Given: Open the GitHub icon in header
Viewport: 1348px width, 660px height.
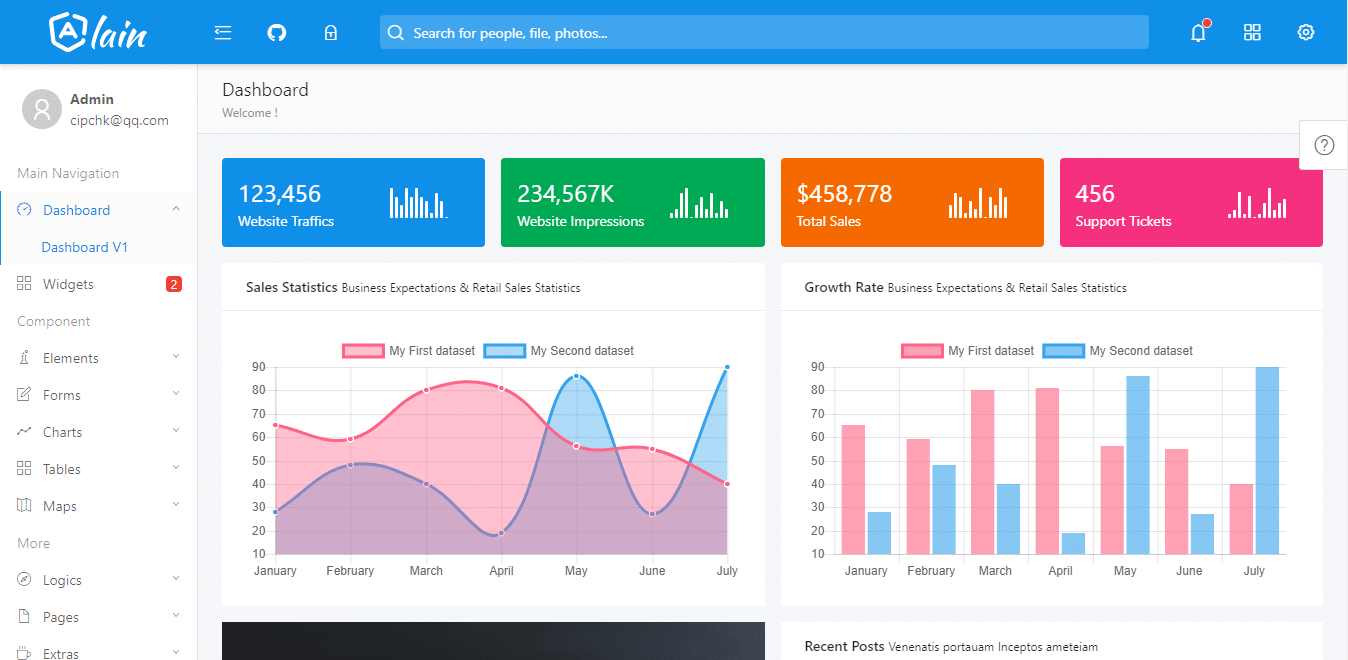Looking at the screenshot, I should point(277,33).
